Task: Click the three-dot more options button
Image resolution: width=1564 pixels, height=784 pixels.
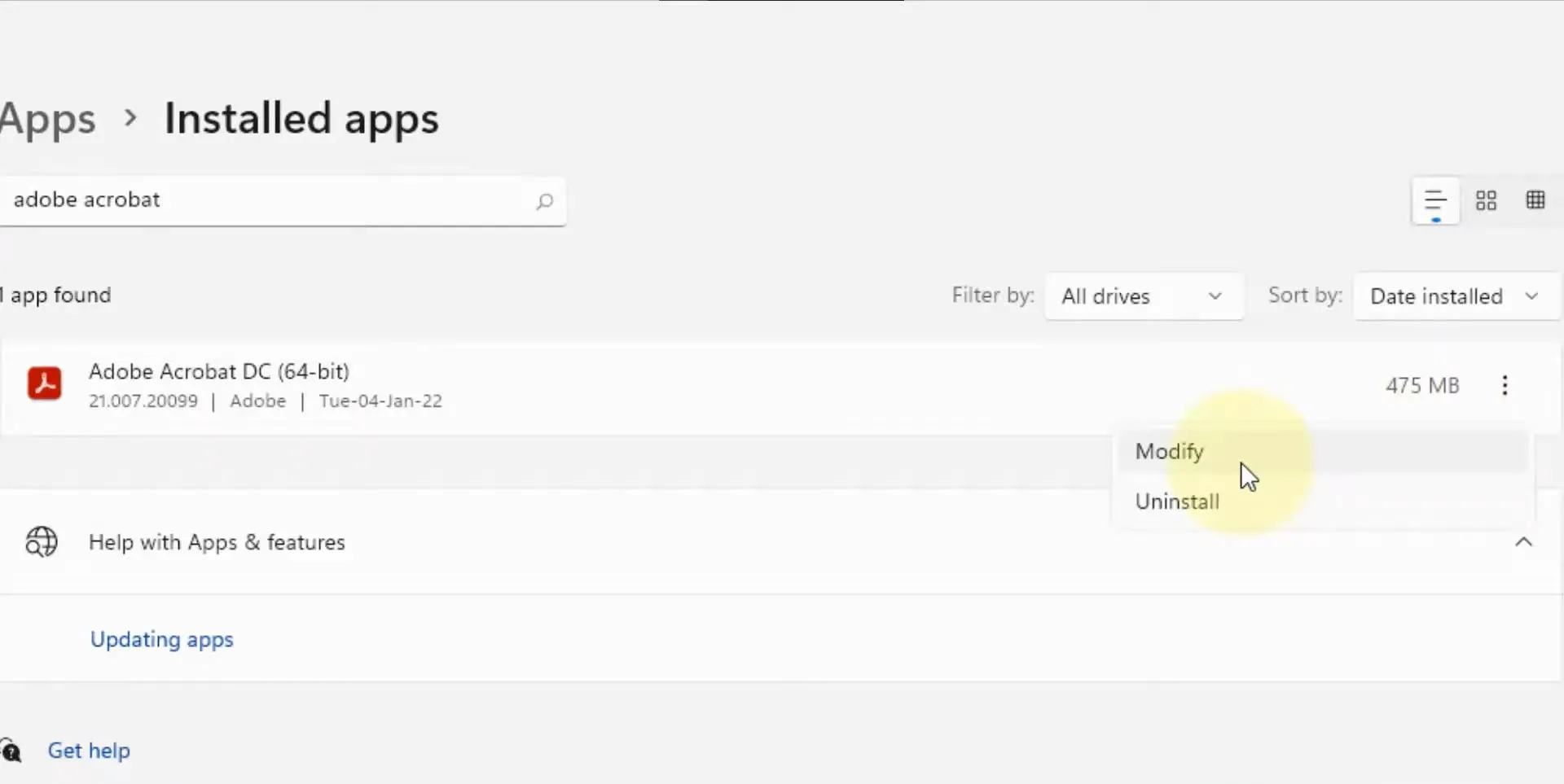Action: [1505, 385]
